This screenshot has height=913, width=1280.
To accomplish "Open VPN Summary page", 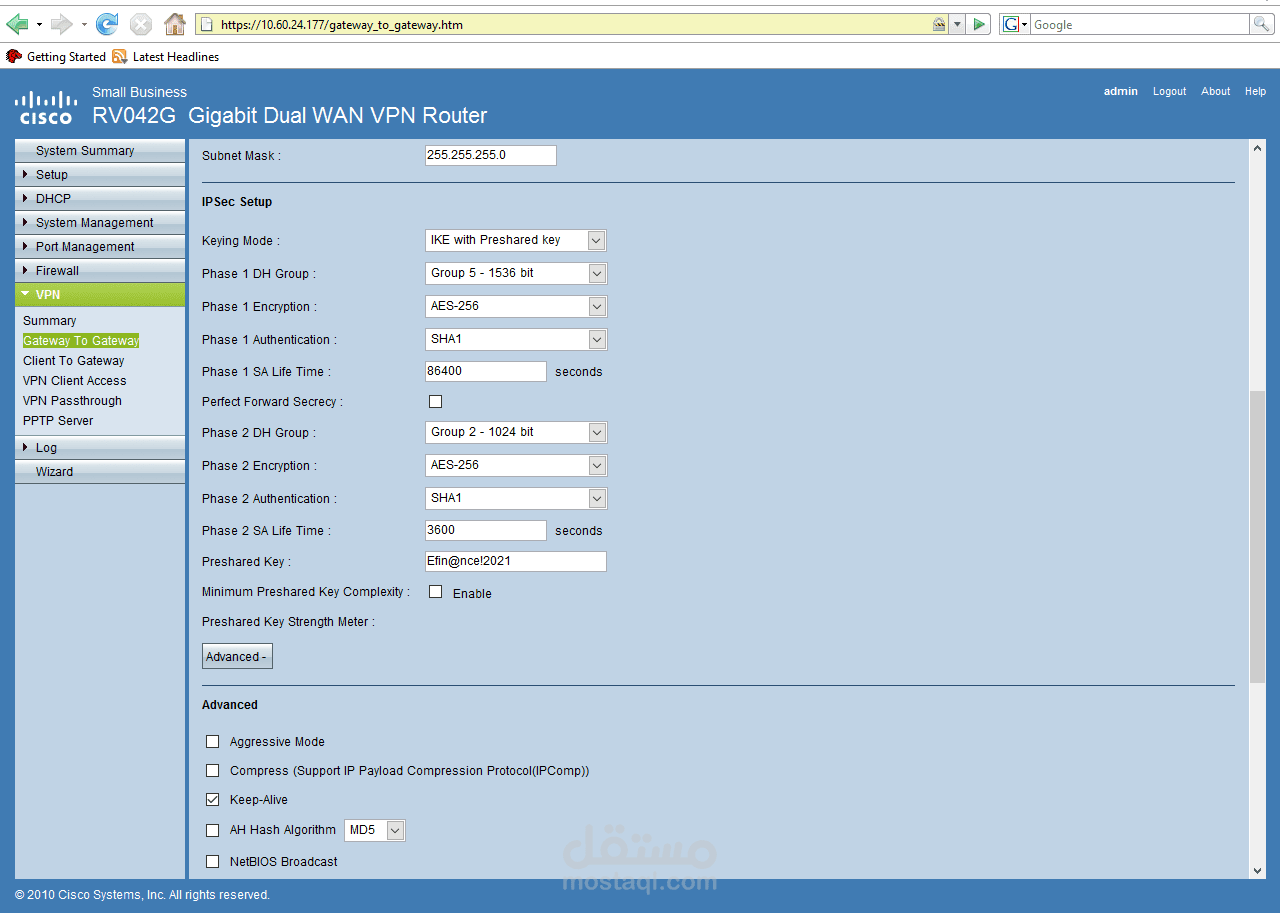I will pos(50,321).
